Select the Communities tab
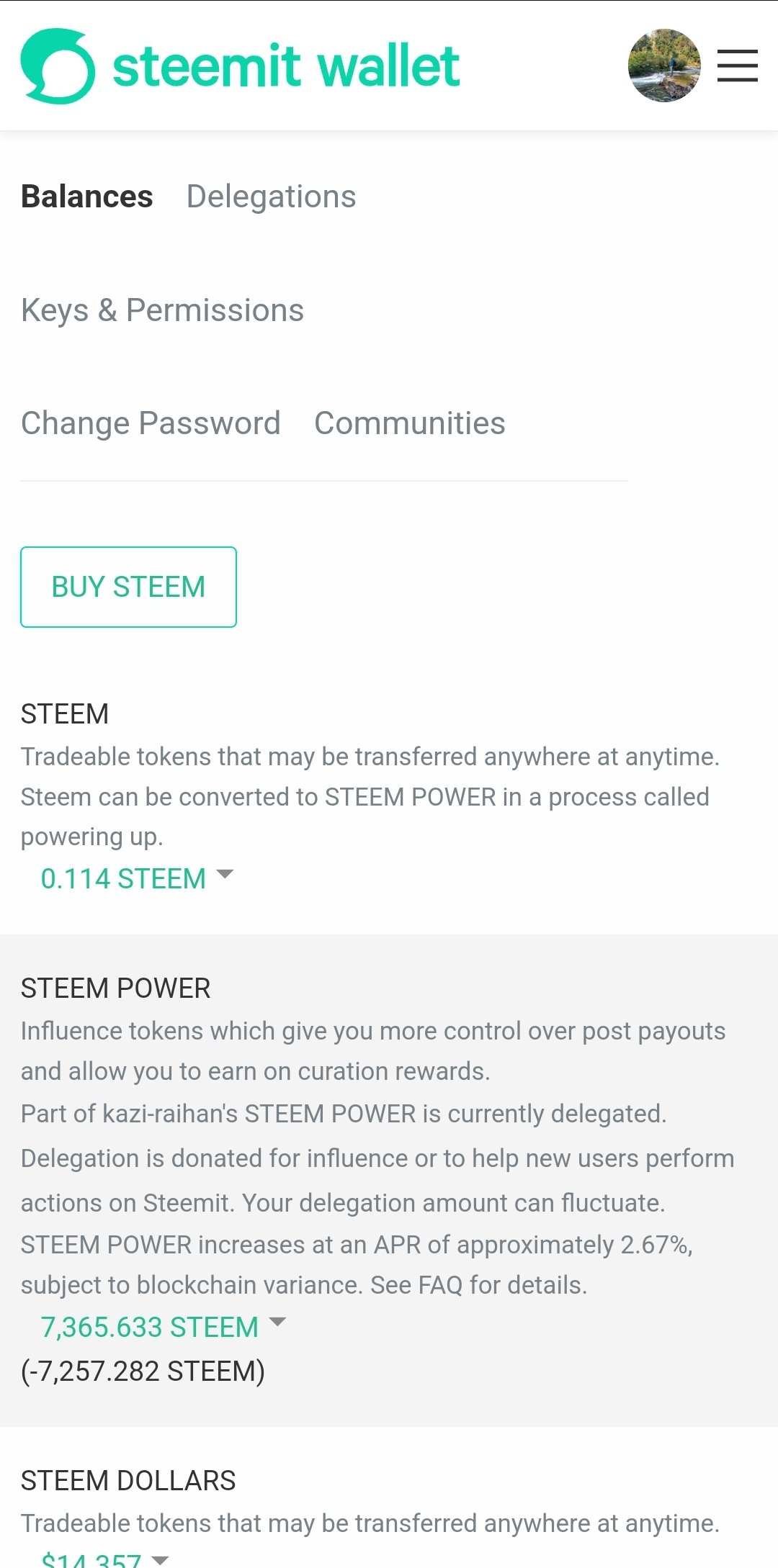The width and height of the screenshot is (778, 1568). [x=410, y=423]
